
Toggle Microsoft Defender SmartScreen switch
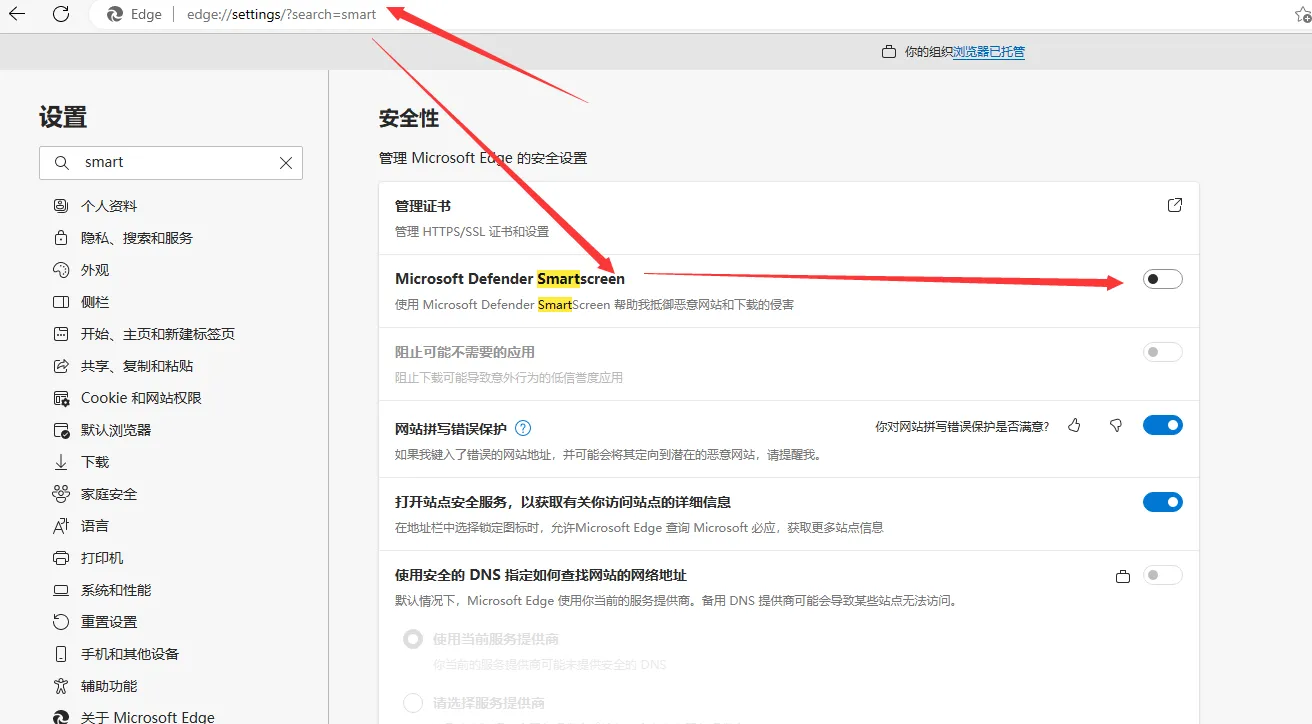pyautogui.click(x=1163, y=279)
